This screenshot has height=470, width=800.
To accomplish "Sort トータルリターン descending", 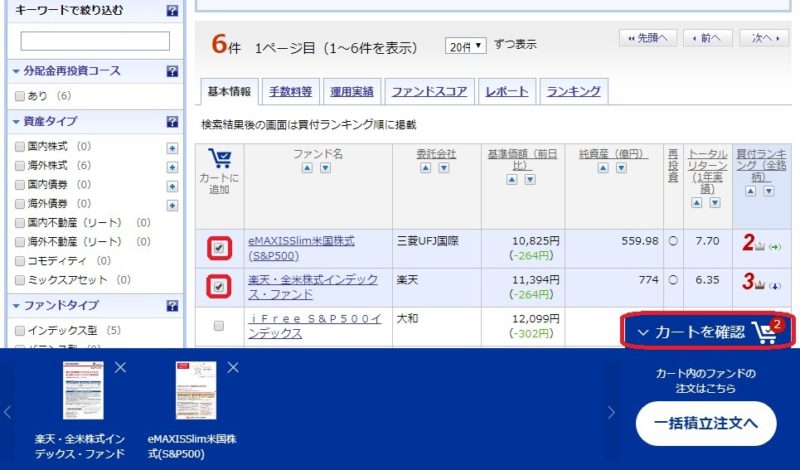I will [x=715, y=203].
